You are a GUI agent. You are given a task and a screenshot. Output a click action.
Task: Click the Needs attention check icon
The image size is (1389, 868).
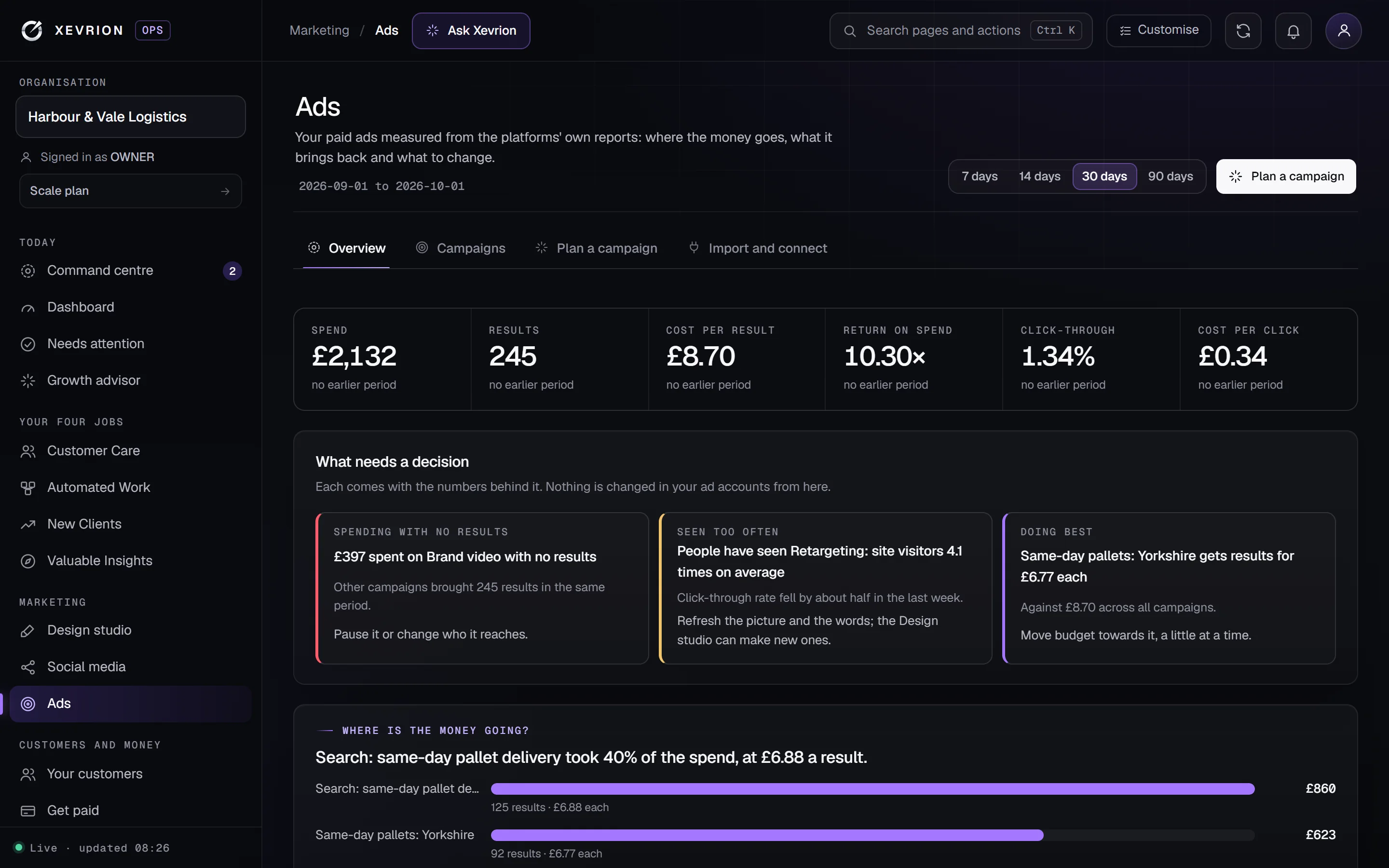coord(27,344)
